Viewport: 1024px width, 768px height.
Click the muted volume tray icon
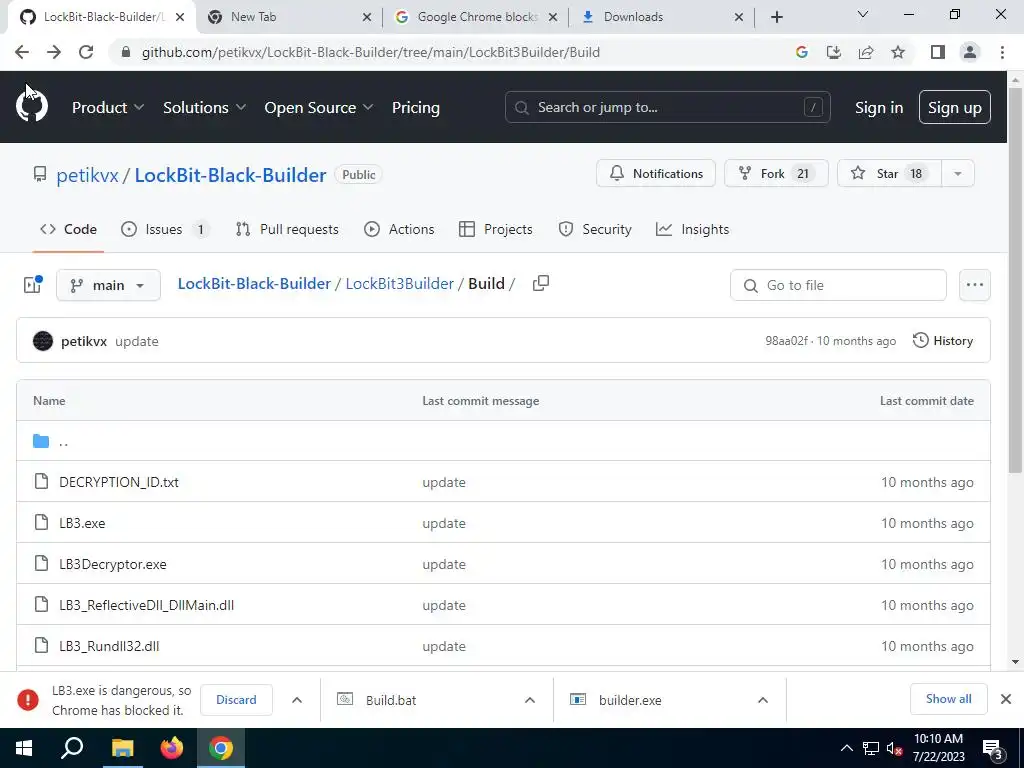894,748
